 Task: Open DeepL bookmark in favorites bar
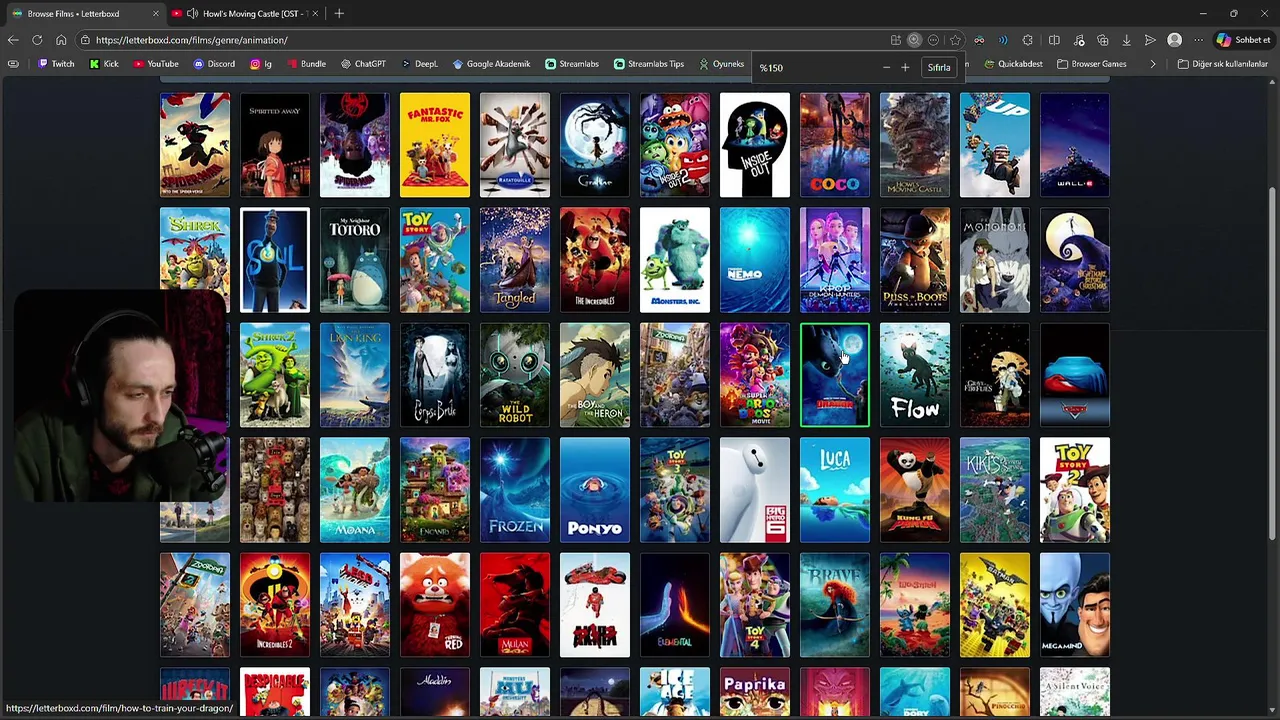419,64
